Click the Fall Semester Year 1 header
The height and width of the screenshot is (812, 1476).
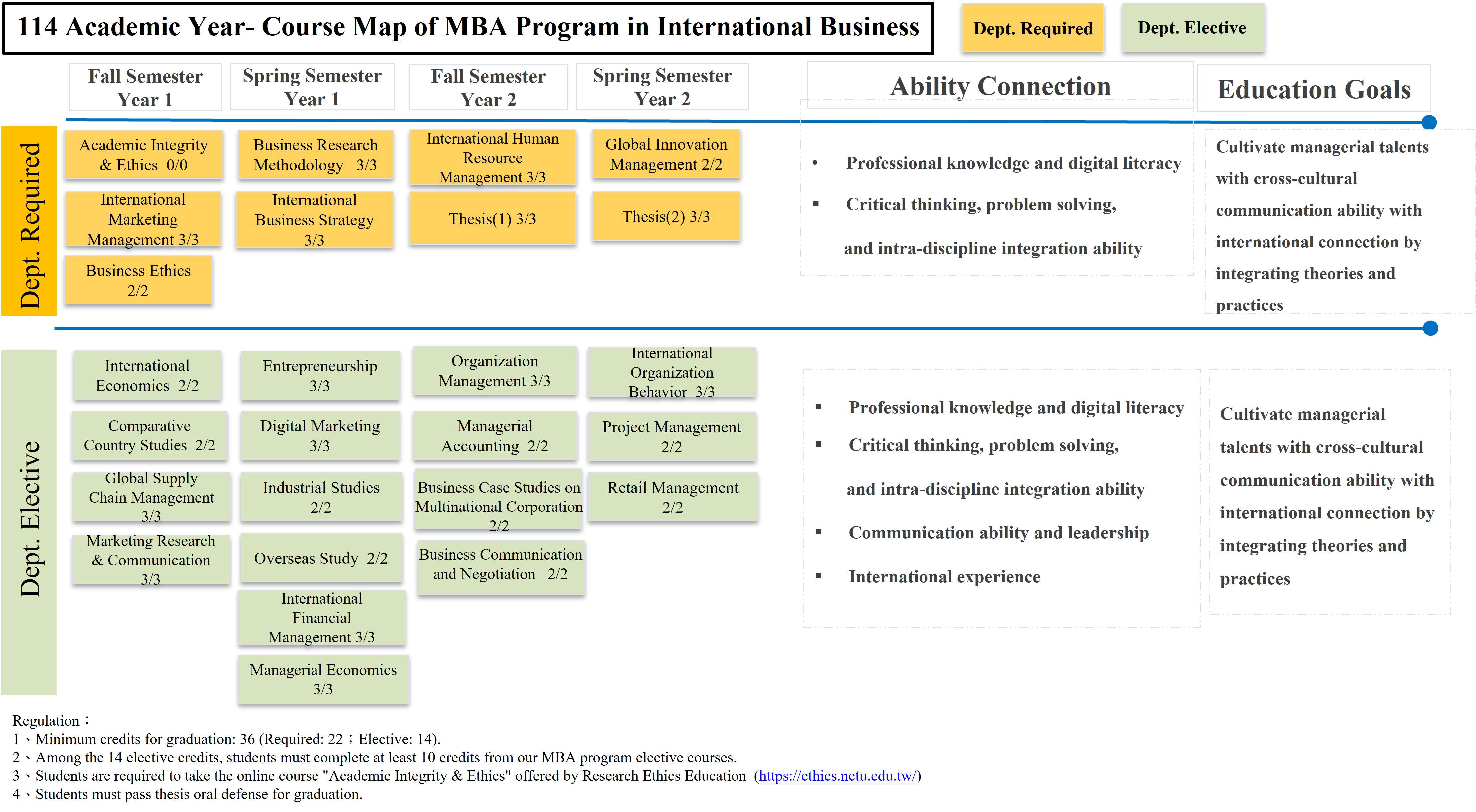145,87
